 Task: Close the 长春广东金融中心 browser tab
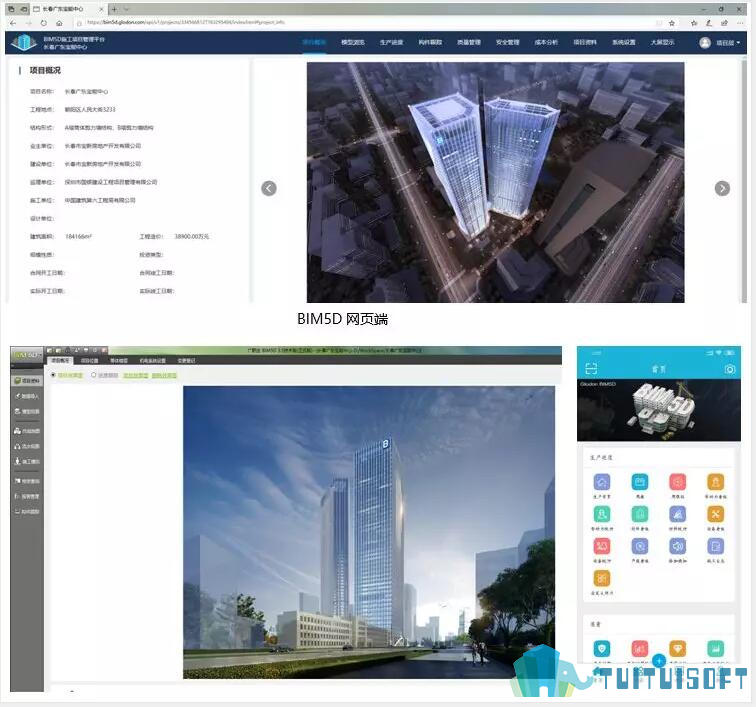[102, 9]
